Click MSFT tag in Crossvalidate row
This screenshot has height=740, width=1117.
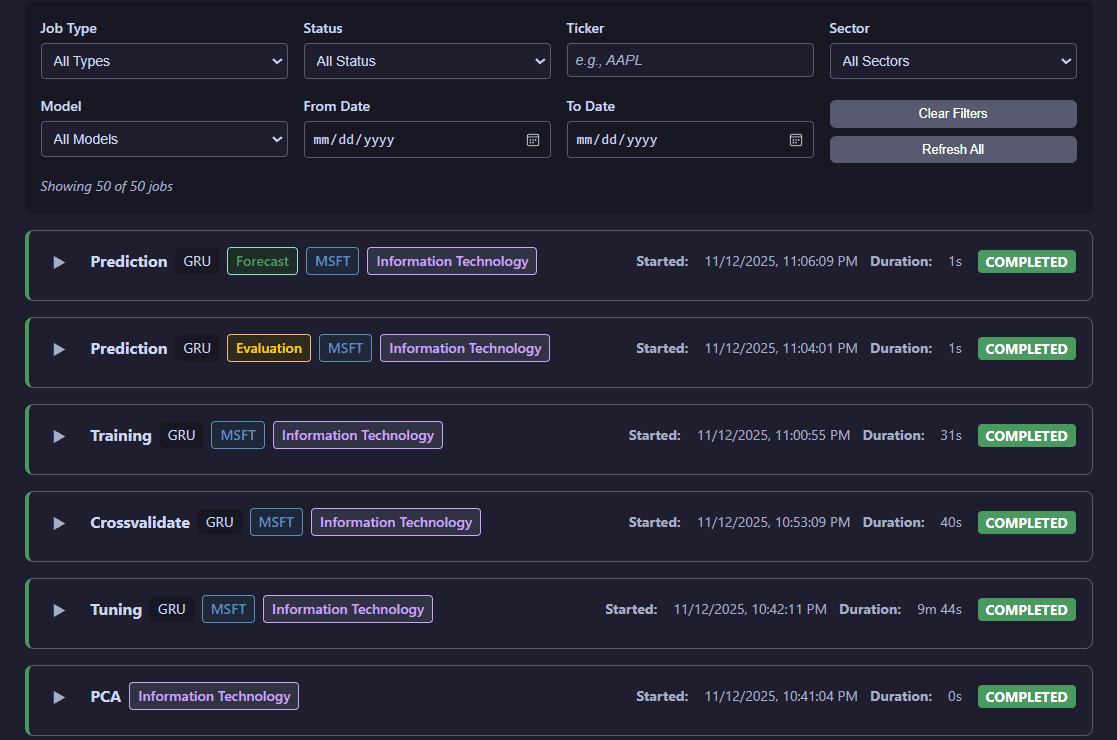pos(276,522)
